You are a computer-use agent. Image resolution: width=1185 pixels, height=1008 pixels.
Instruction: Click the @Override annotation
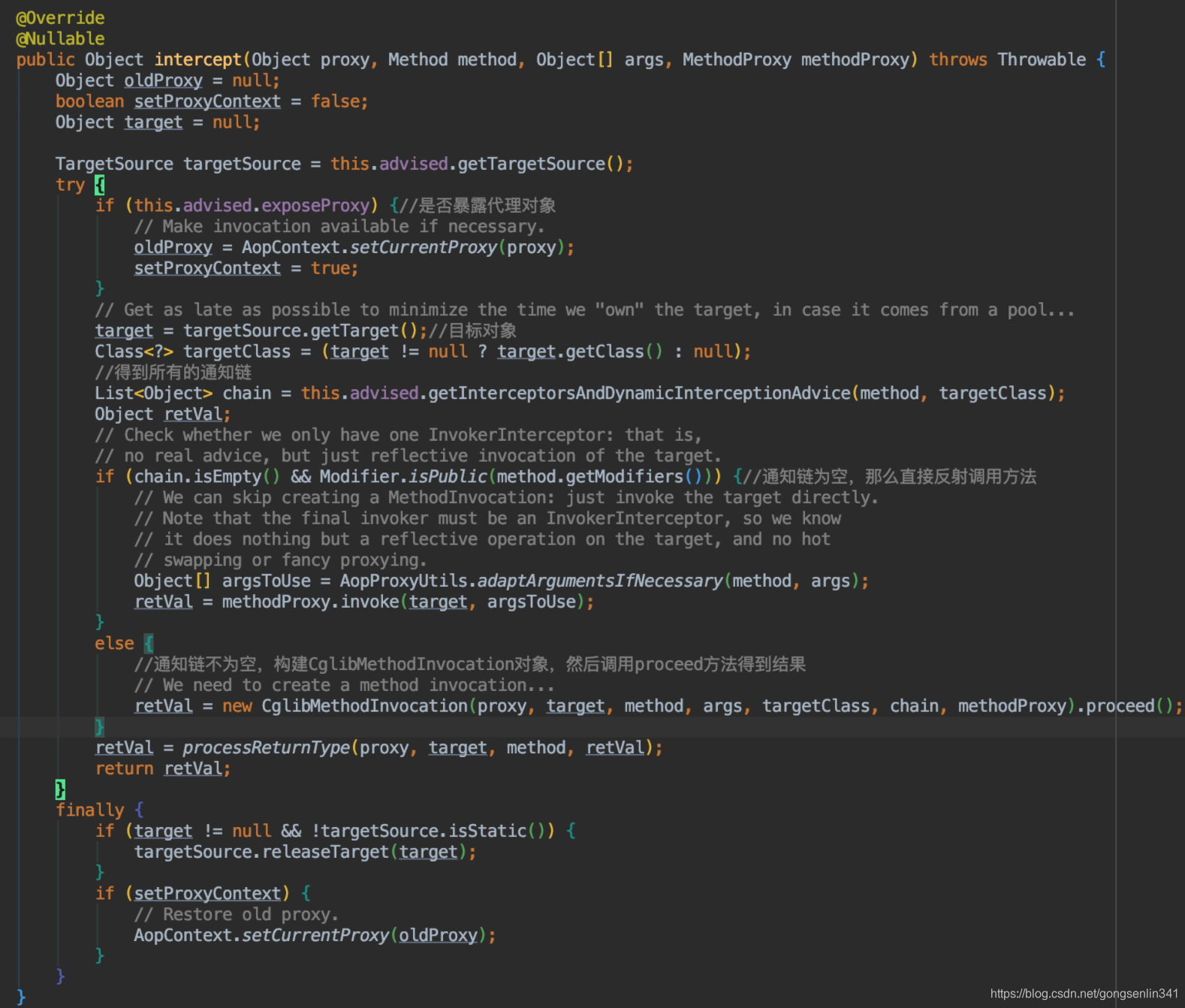click(60, 17)
